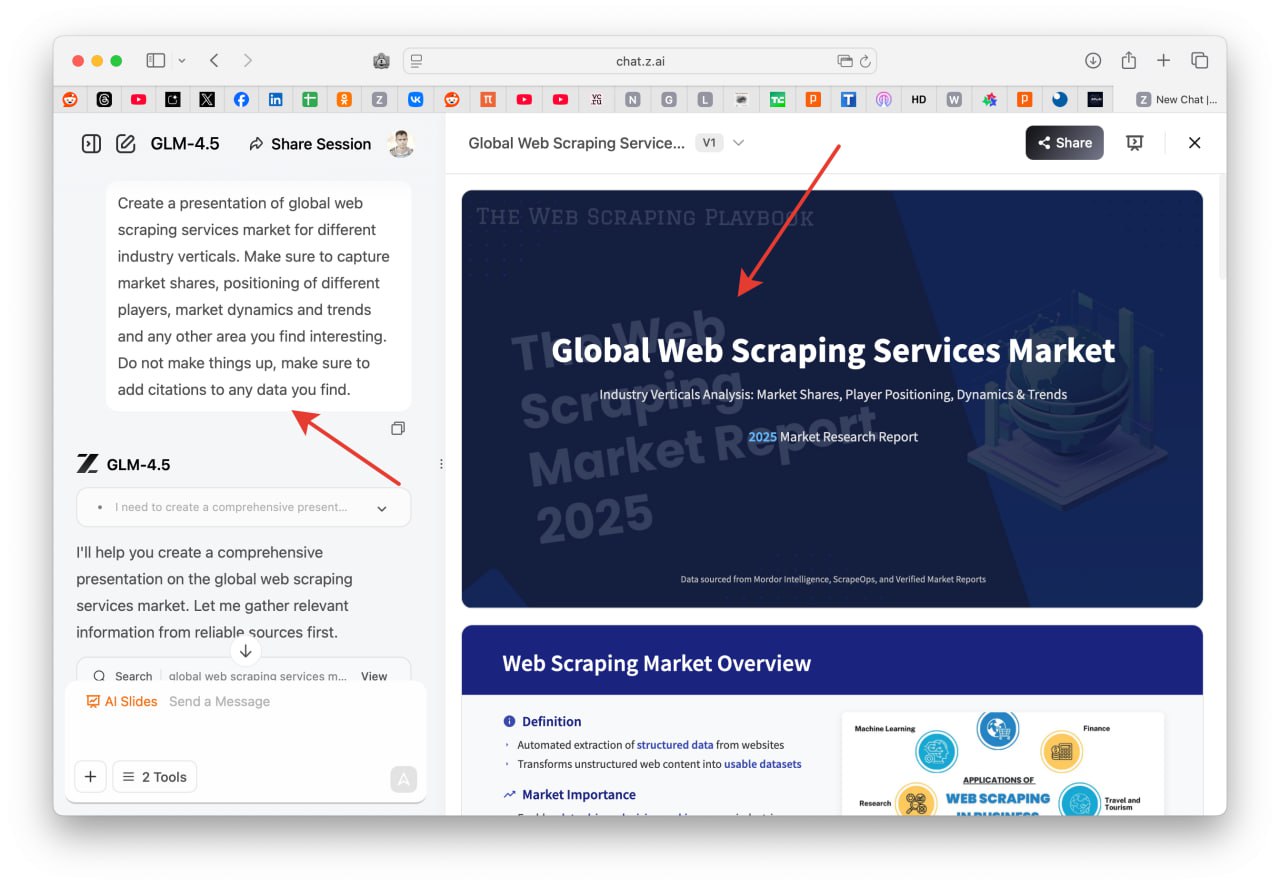1280x886 pixels.
Task: Toggle the AI Slides mode
Action: pyautogui.click(x=122, y=701)
